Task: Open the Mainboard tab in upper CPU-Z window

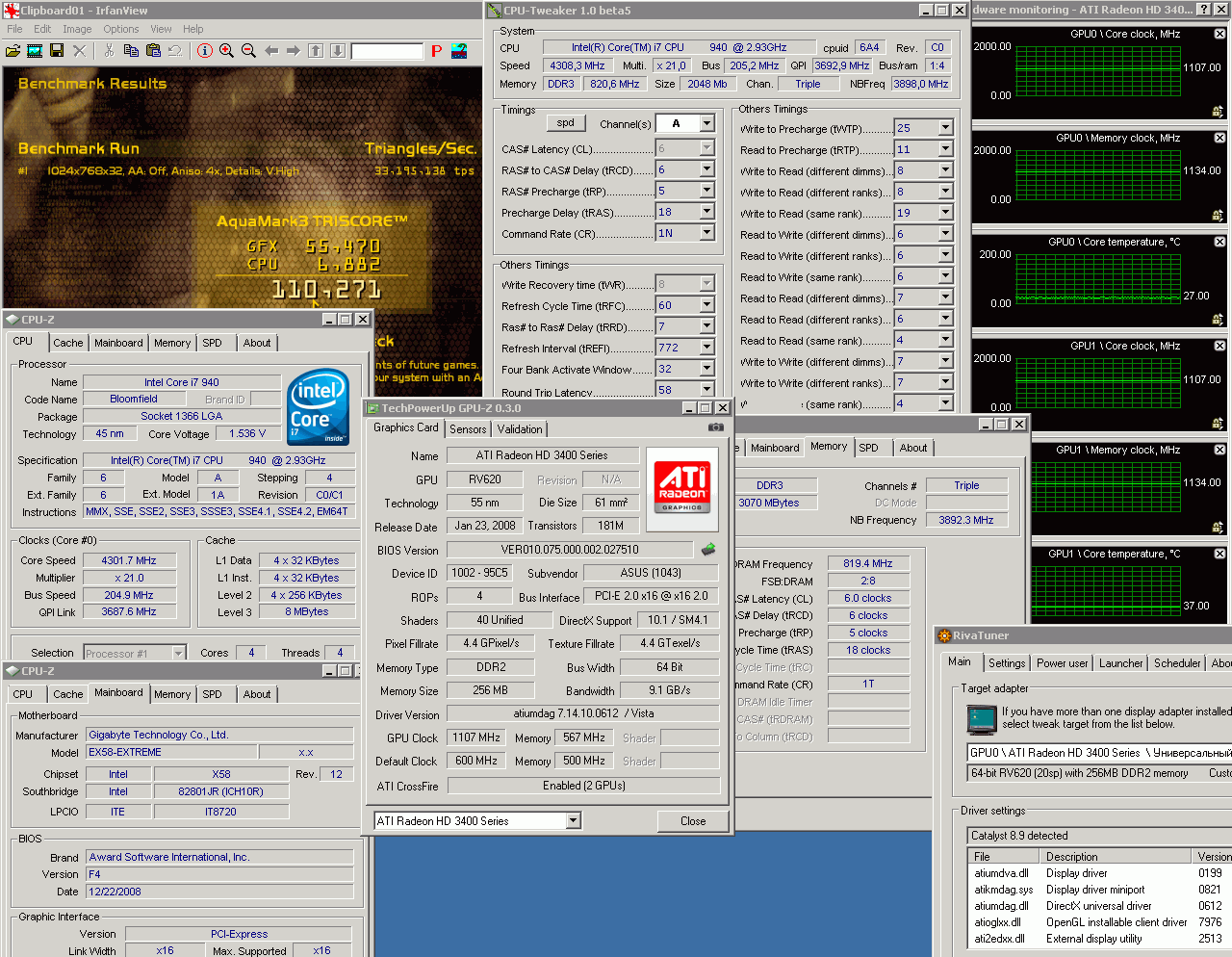Action: [x=118, y=343]
